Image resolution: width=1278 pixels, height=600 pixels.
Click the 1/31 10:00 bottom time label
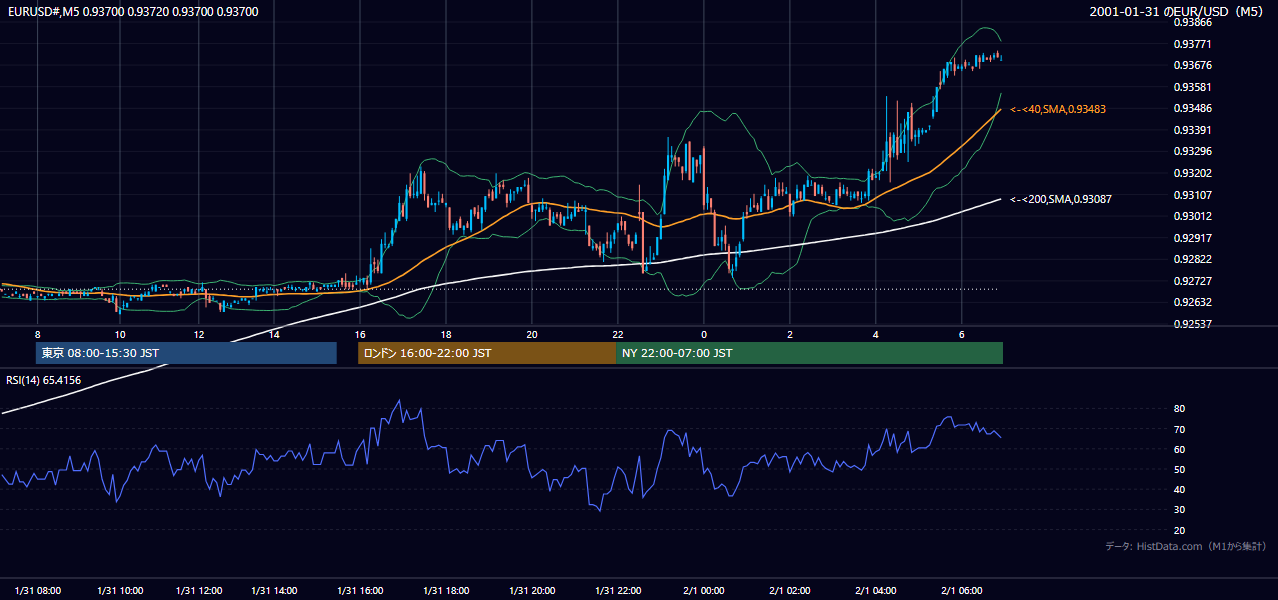tap(119, 590)
